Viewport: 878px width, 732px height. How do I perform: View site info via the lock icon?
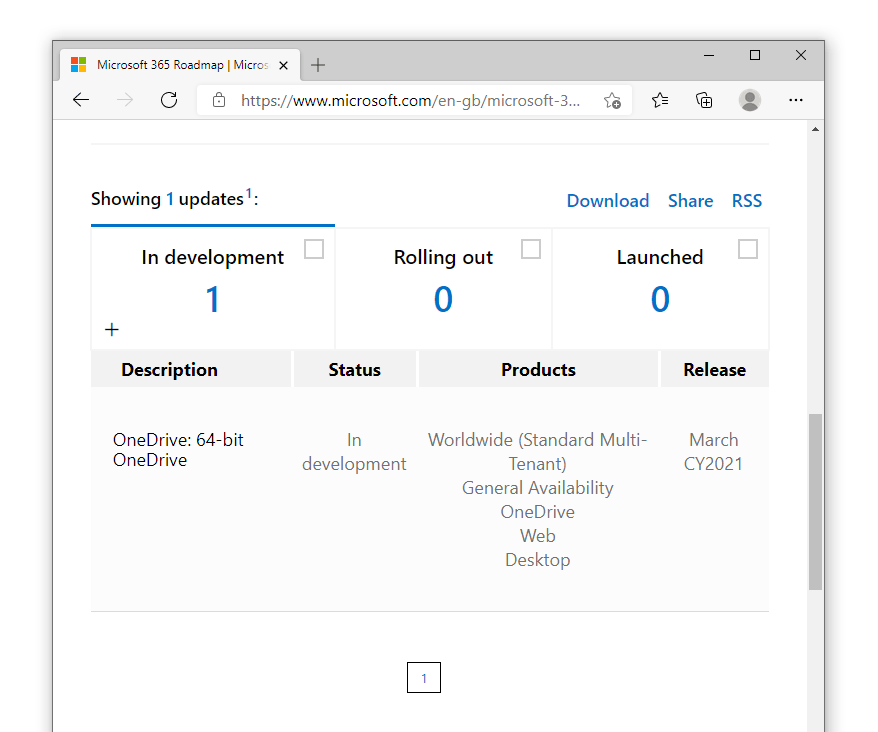click(x=219, y=100)
